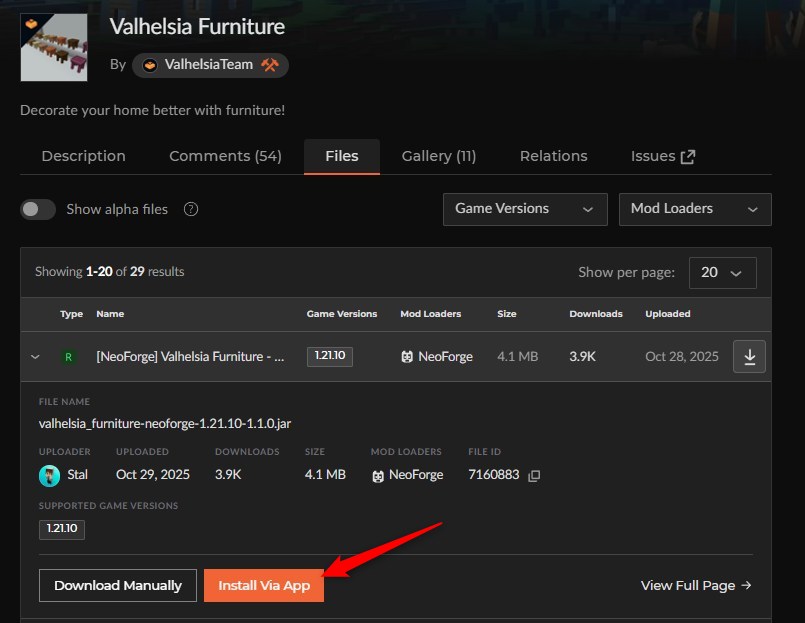Open View Full Page link
805x623 pixels.
coord(696,586)
